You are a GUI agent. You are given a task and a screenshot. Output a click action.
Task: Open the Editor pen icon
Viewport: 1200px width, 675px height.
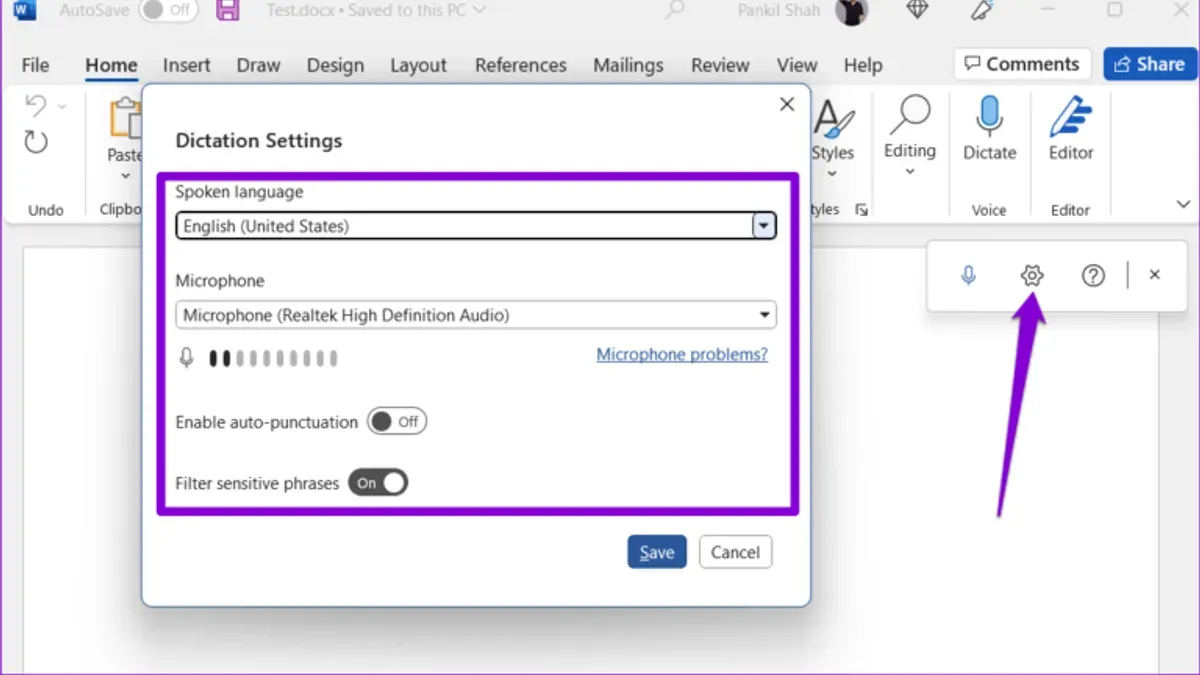1070,117
